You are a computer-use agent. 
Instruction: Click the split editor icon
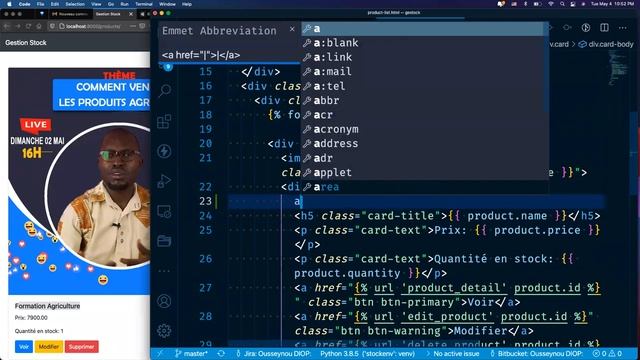tap(604, 28)
